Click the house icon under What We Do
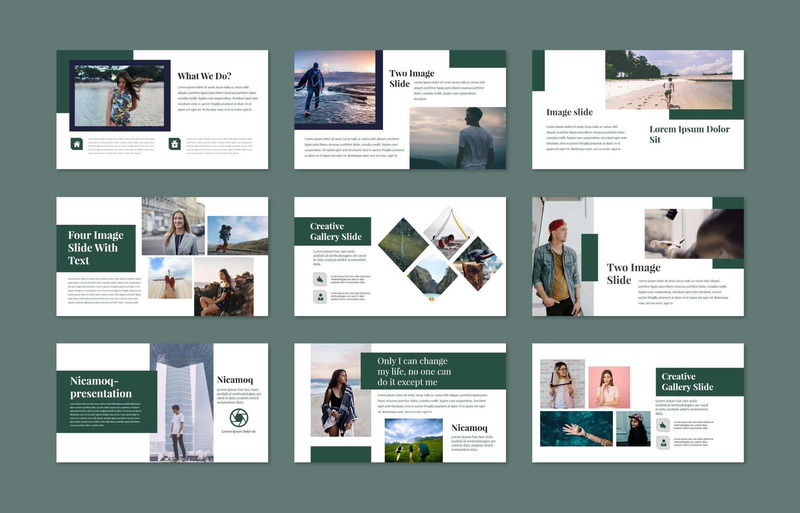Image resolution: width=800 pixels, height=513 pixels. [x=77, y=144]
